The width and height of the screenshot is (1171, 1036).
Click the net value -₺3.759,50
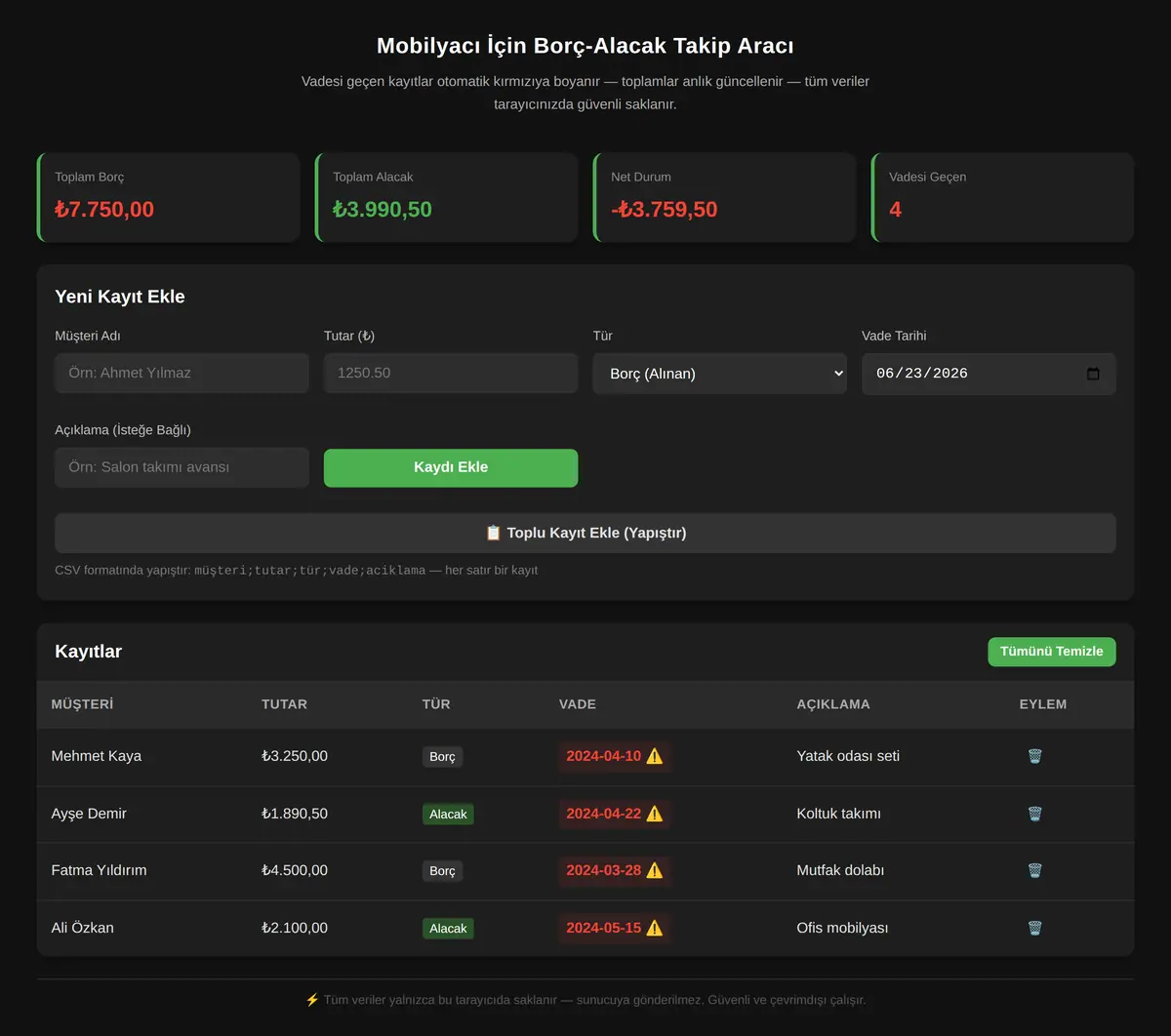664,210
